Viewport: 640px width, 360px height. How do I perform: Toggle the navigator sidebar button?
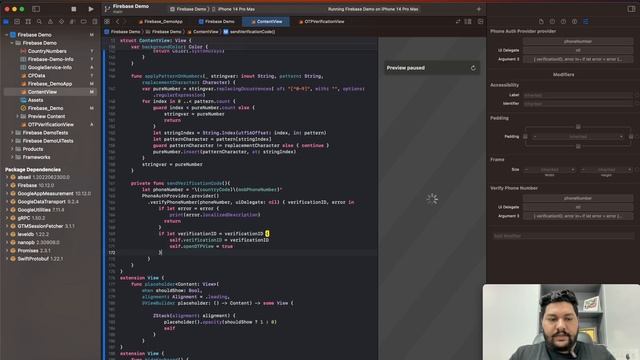tap(36, 9)
